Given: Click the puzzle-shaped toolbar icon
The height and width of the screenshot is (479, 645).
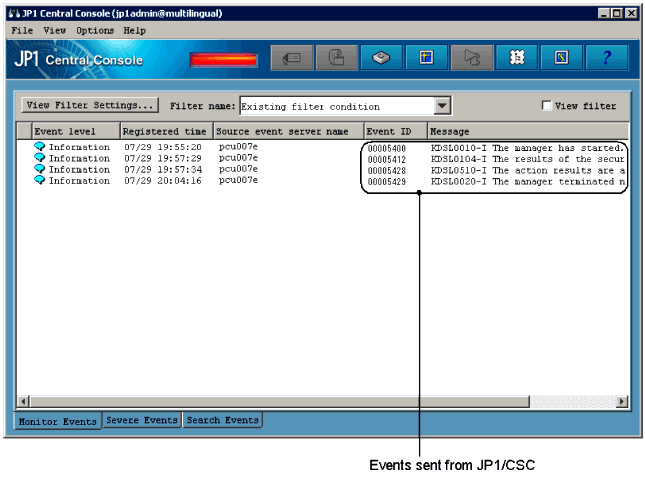Looking at the screenshot, I should coord(516,59).
